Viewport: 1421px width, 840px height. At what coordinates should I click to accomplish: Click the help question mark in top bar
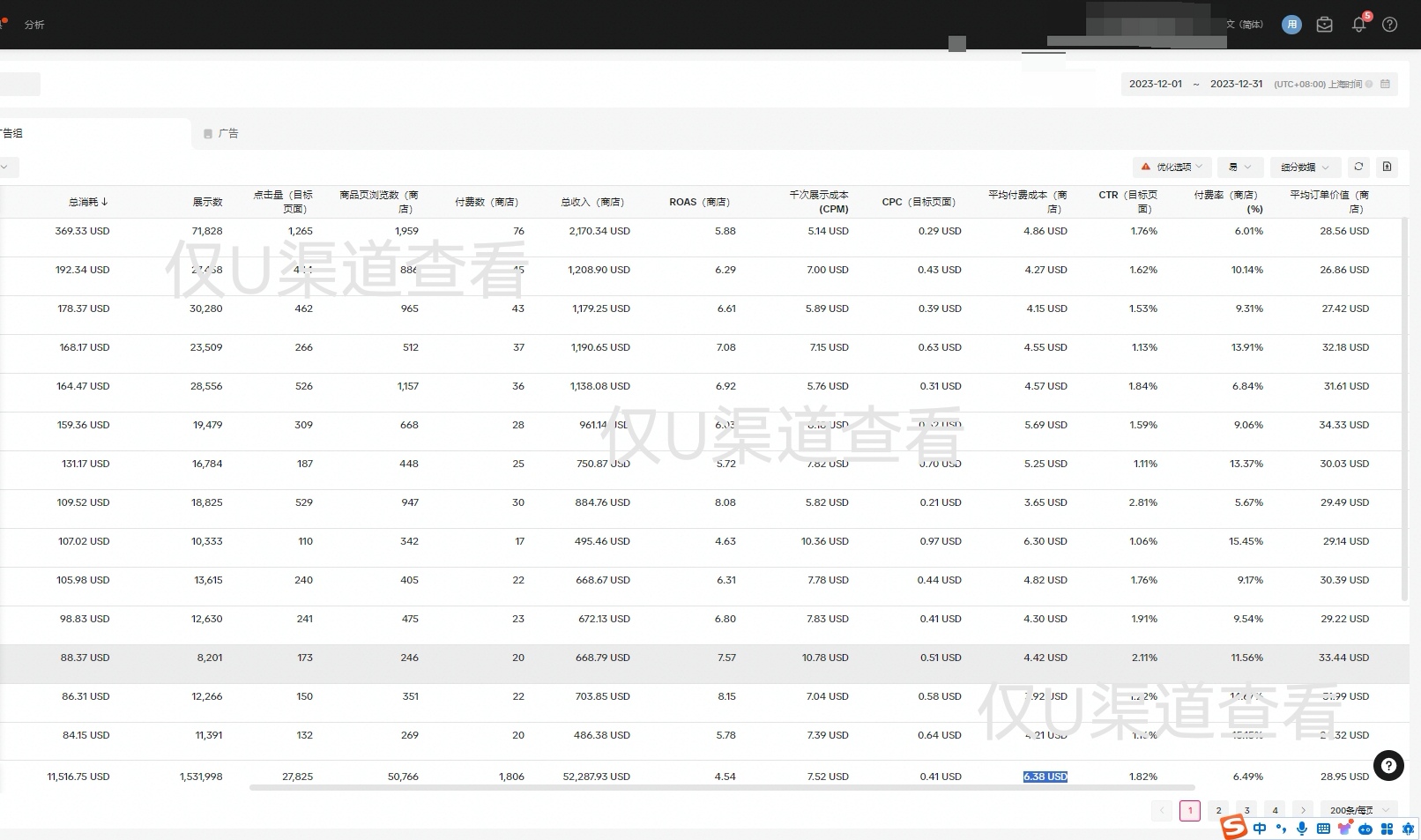tap(1389, 25)
